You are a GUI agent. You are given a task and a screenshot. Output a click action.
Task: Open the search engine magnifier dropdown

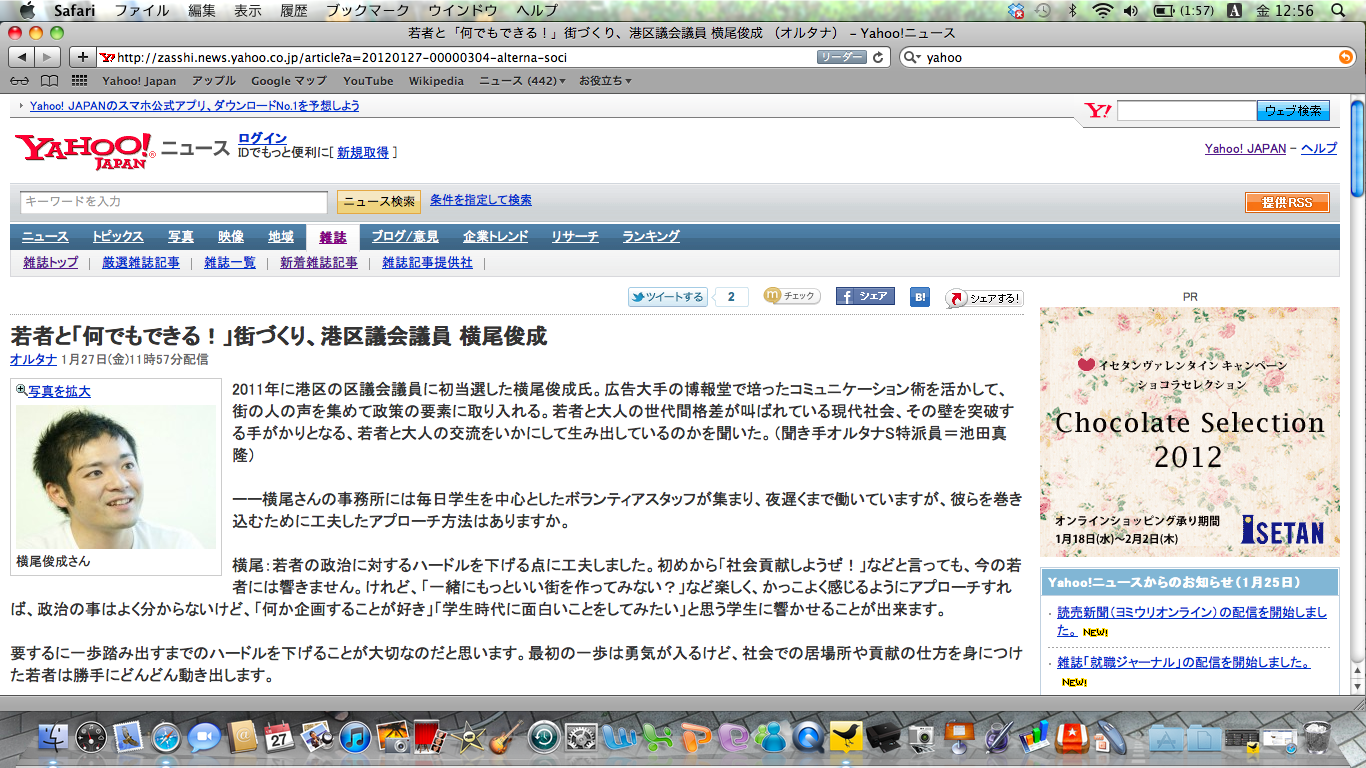[x=912, y=57]
